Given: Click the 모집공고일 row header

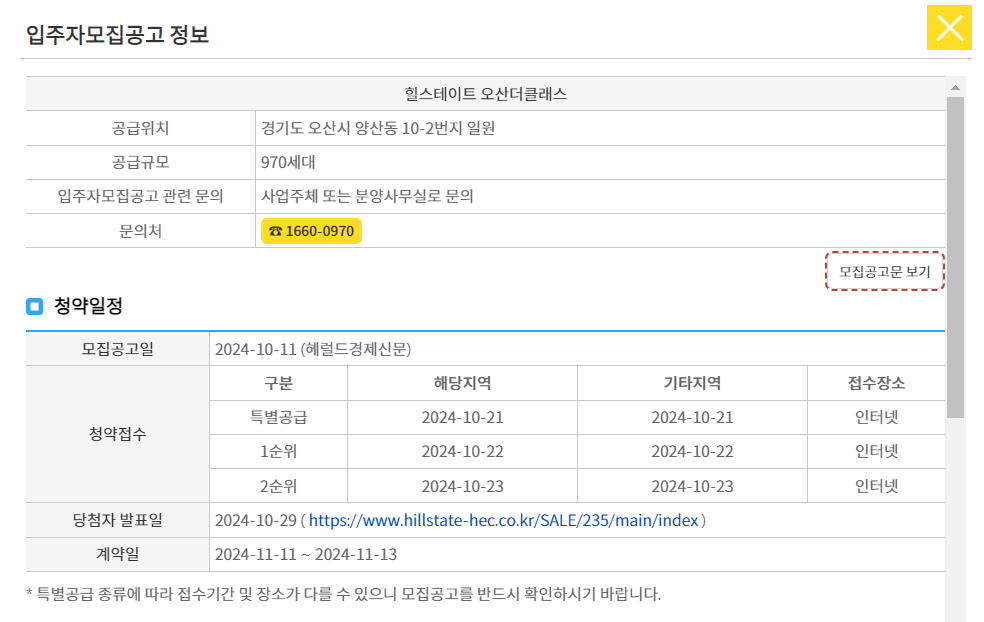Looking at the screenshot, I should tap(117, 349).
